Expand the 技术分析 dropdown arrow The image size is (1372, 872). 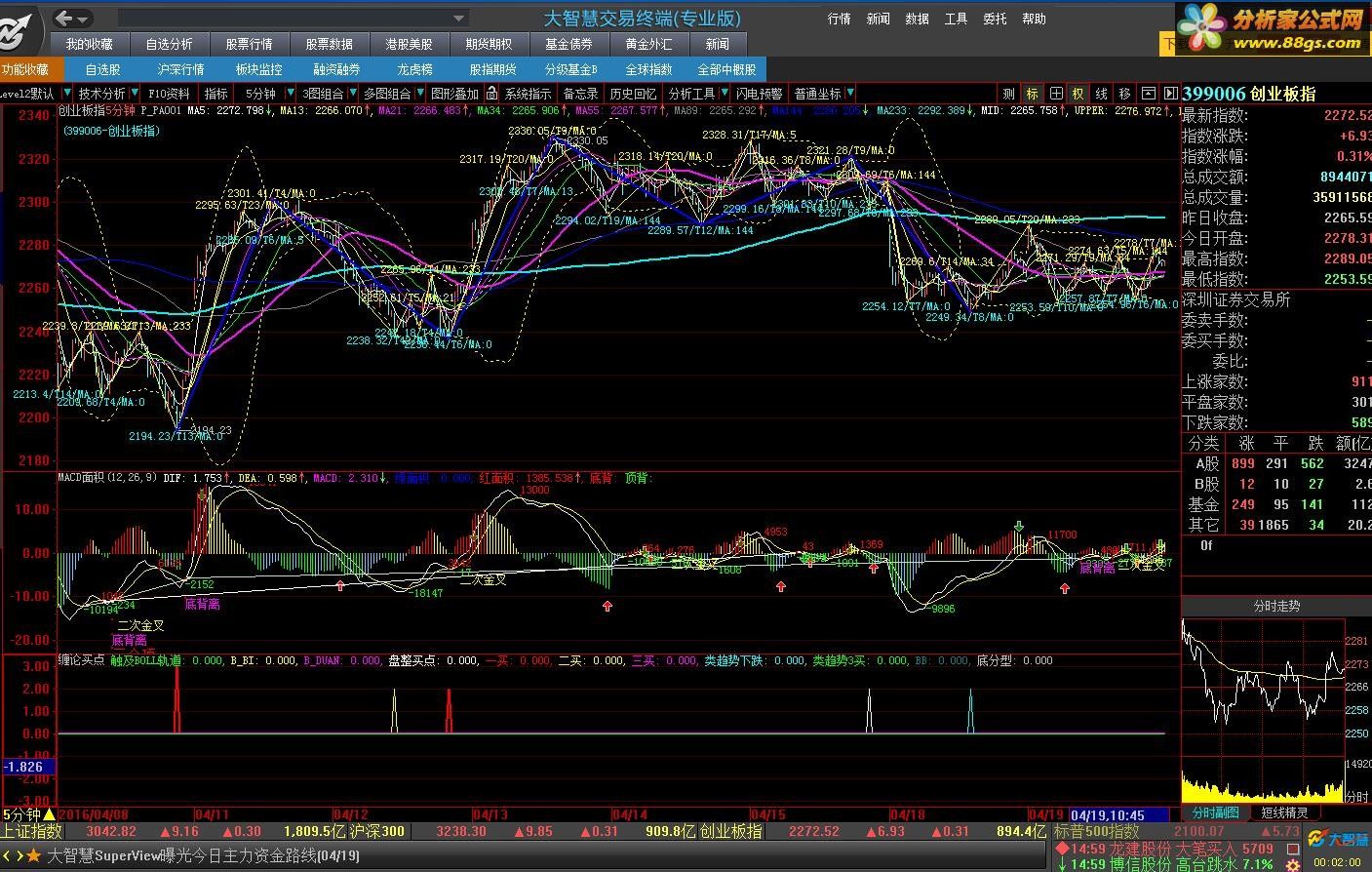(134, 94)
